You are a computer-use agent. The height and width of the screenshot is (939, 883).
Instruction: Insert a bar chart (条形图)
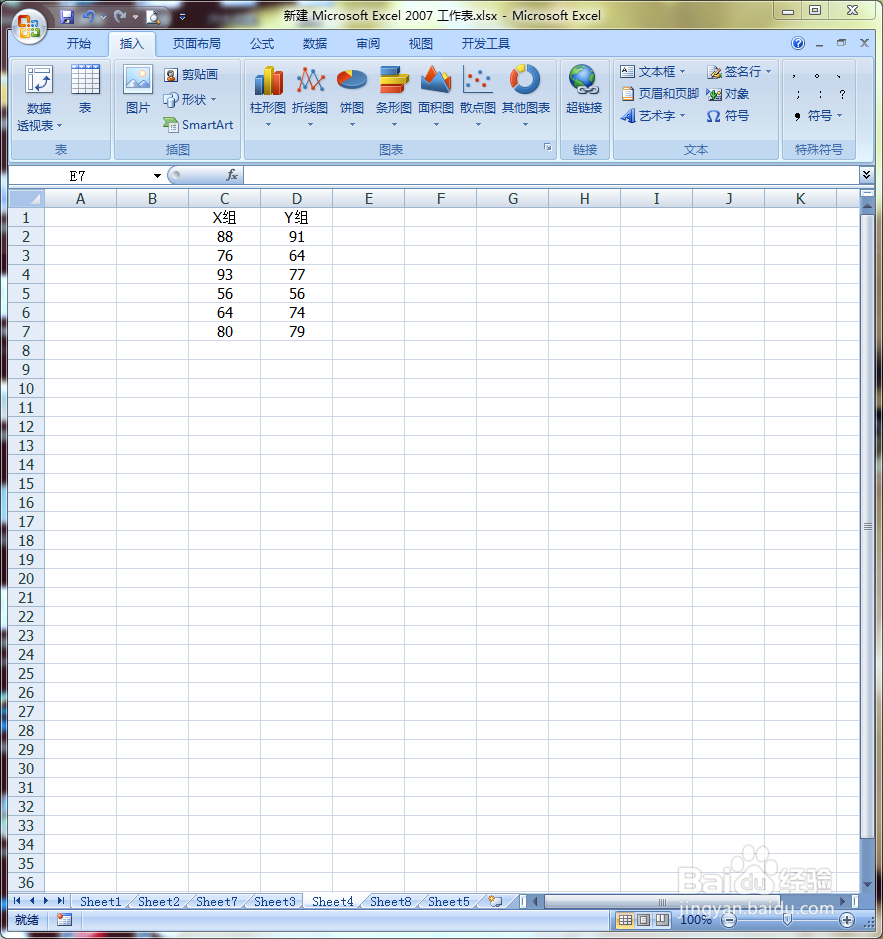(394, 98)
